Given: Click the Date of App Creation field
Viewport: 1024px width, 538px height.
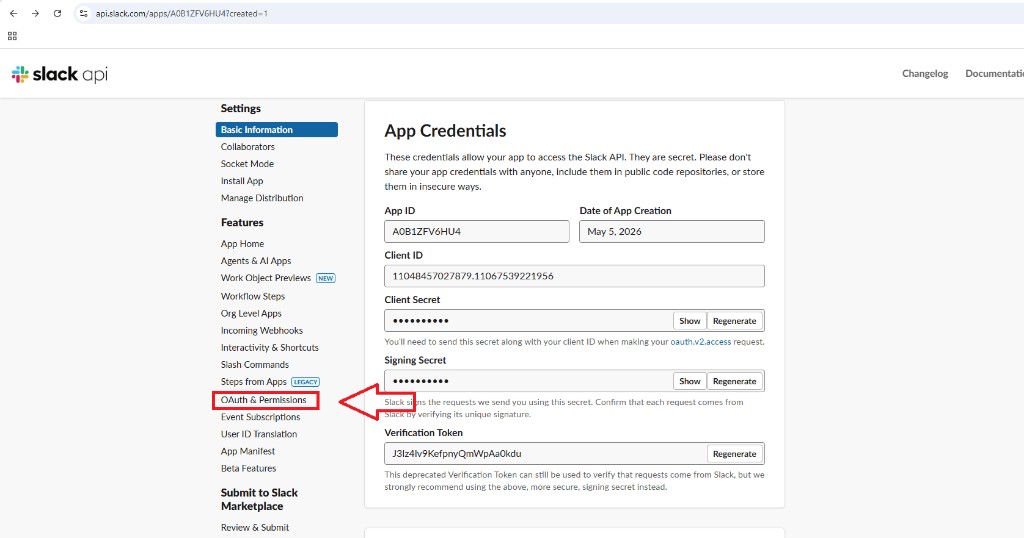Looking at the screenshot, I should [671, 231].
